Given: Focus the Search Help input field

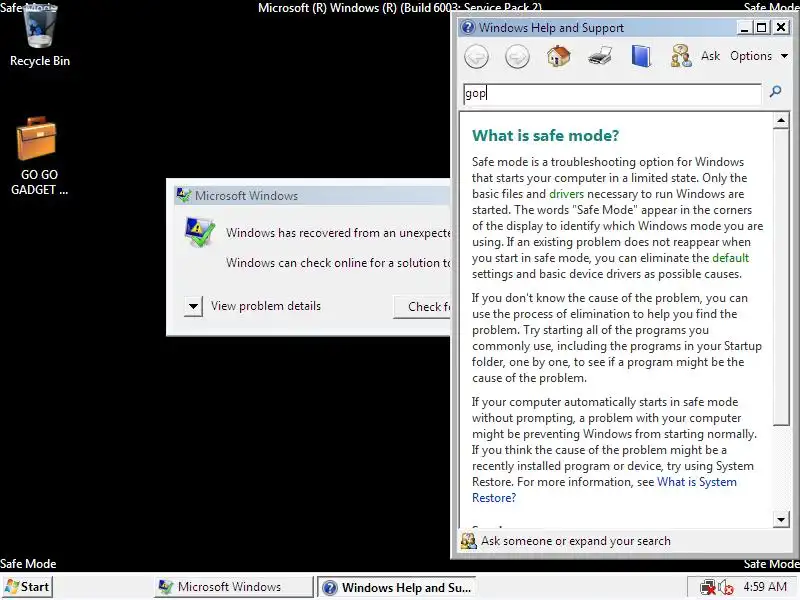Looking at the screenshot, I should click(612, 94).
